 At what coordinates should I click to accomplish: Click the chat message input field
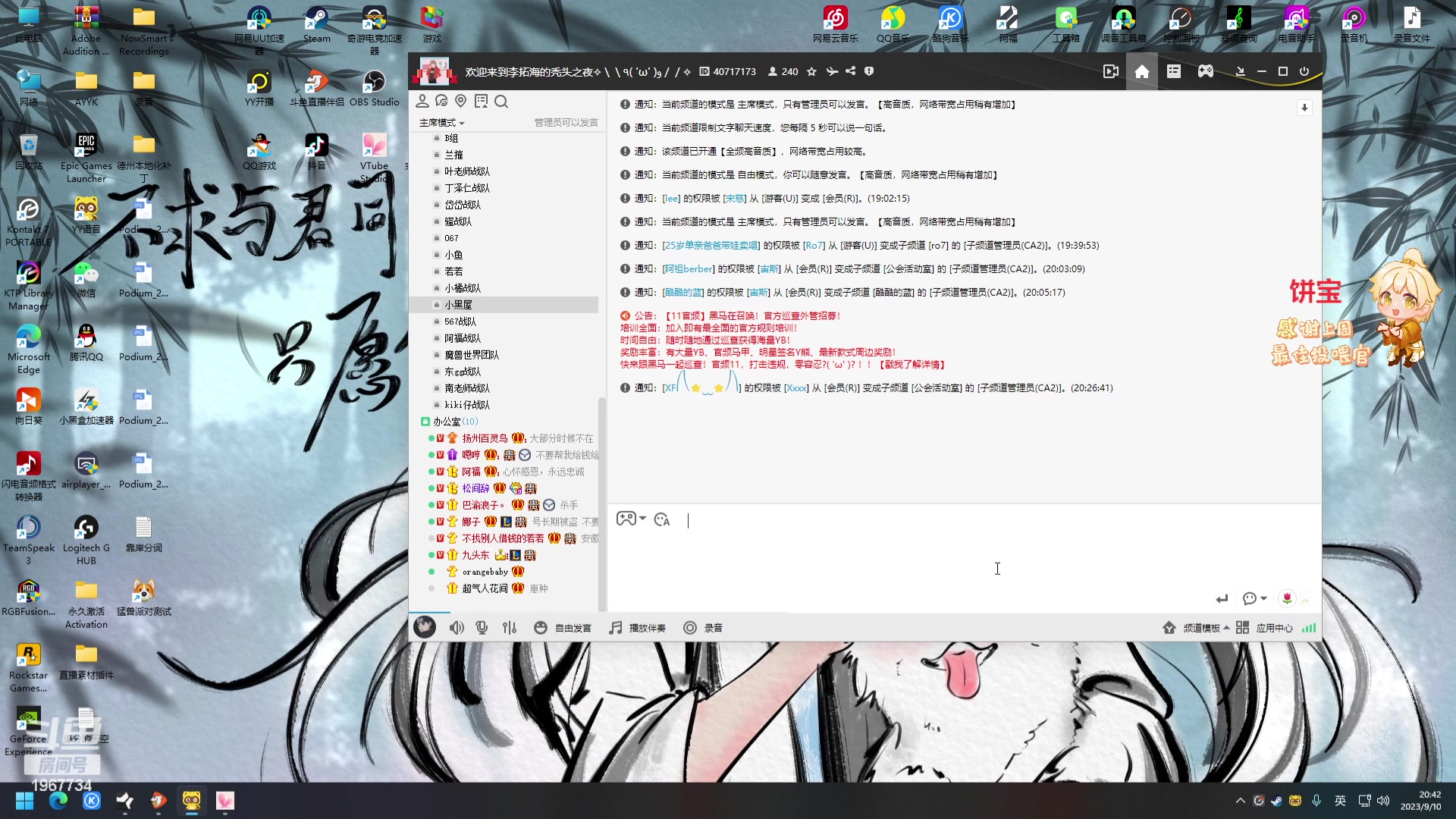(963, 557)
